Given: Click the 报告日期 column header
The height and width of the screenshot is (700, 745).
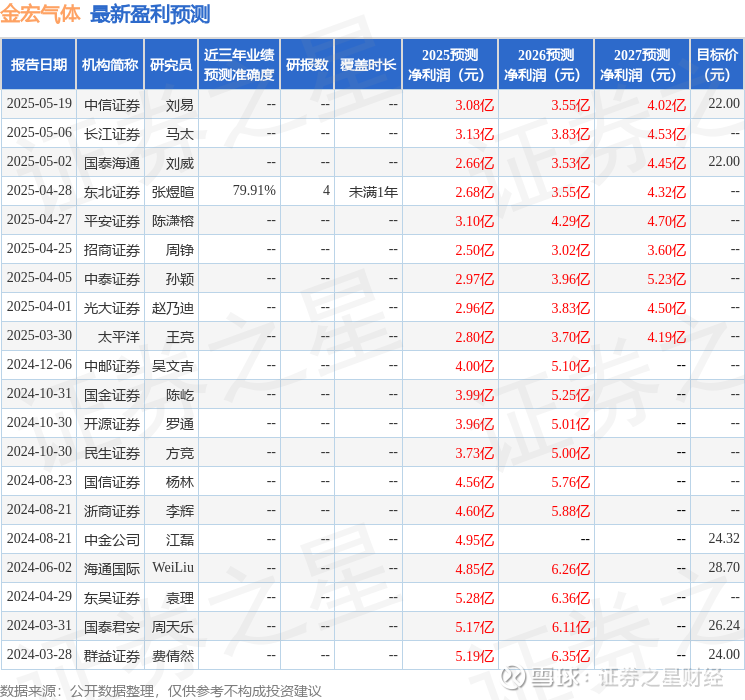Looking at the screenshot, I should tap(38, 65).
